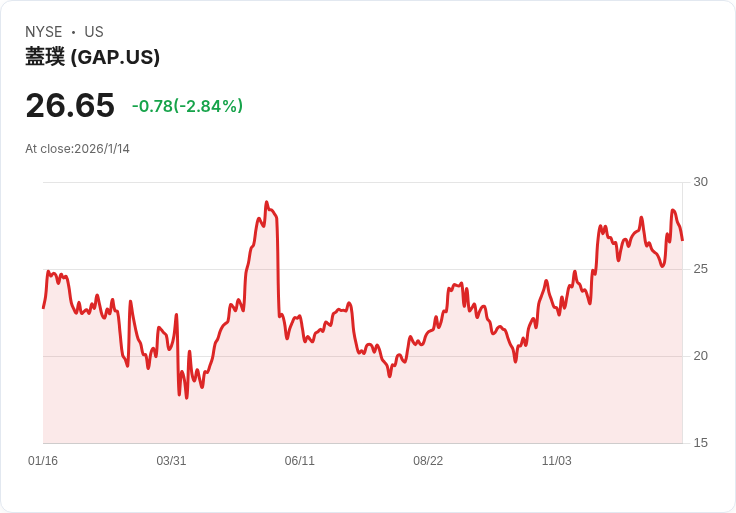Click the 30 y-axis label
Screen dimensions: 736x513
click(700, 182)
